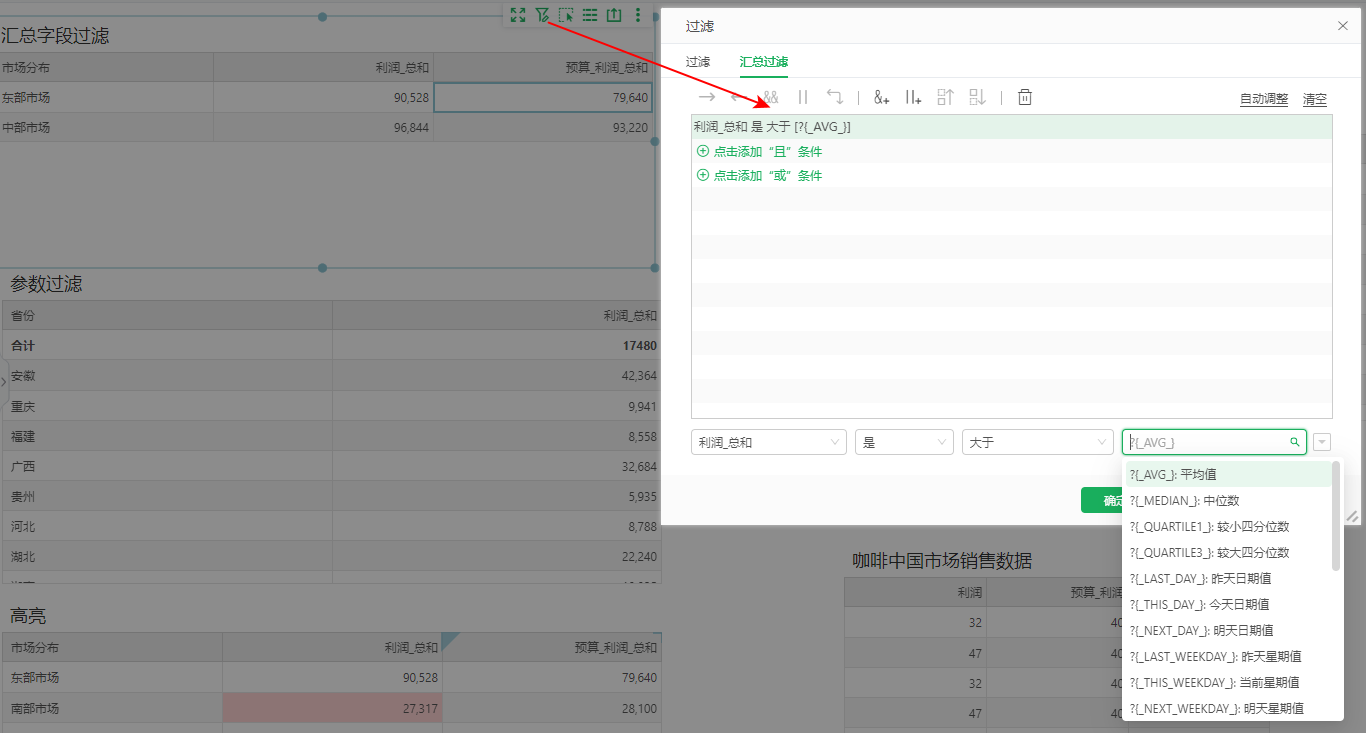This screenshot has width=1366, height=733.
Task: Select ?{_NEXT_DAY_}: 明天日期值 option
Action: tap(1228, 630)
